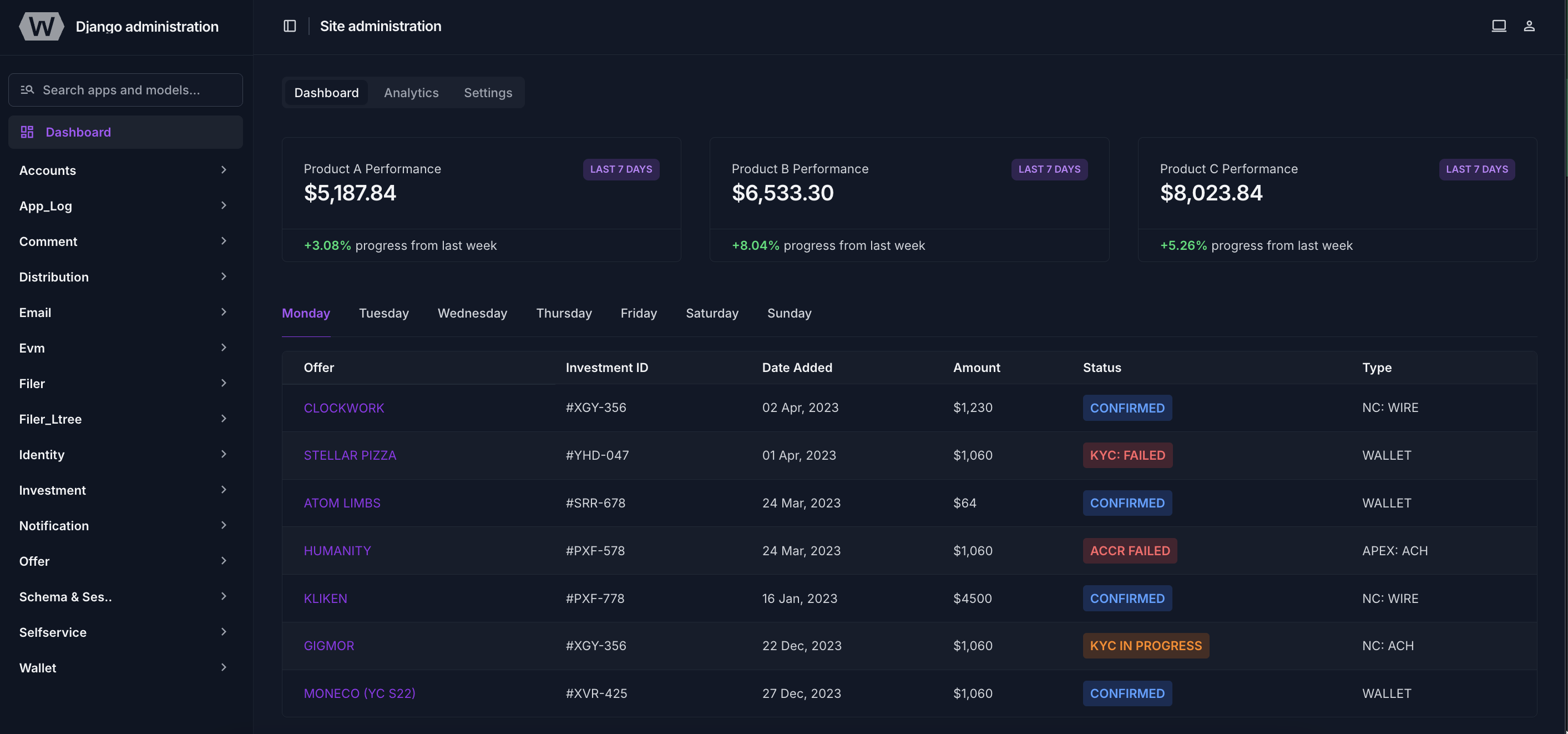This screenshot has width=1568, height=734.
Task: Select the Wednesday tab
Action: click(x=472, y=313)
